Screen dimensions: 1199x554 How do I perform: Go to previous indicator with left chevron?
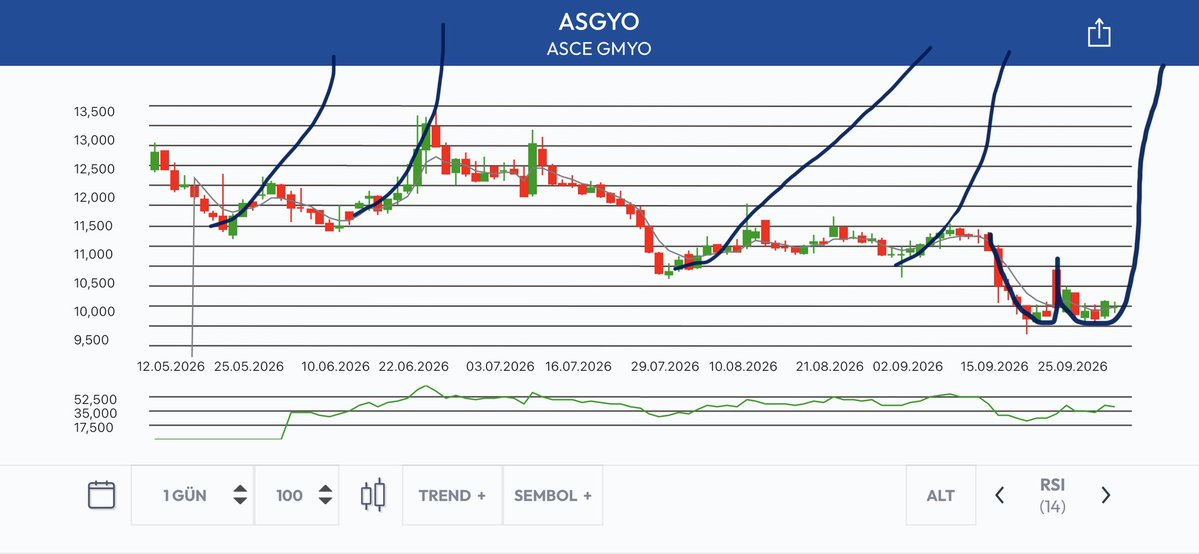(x=999, y=495)
